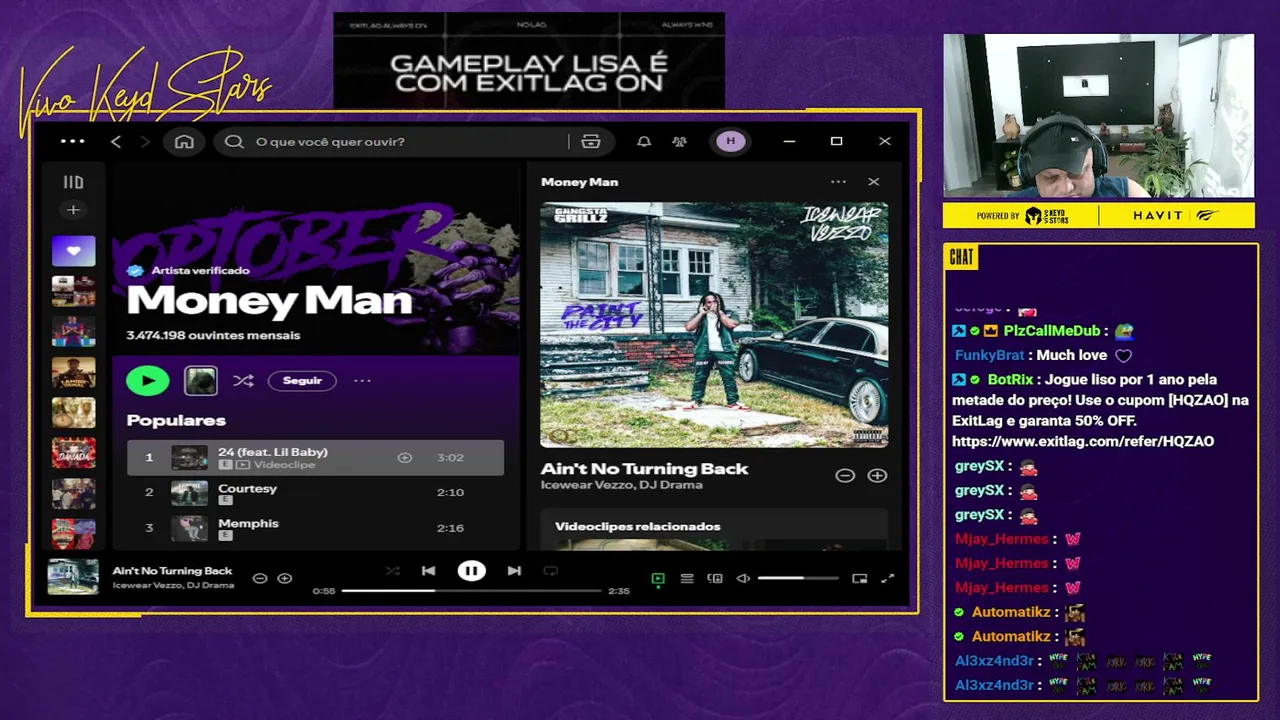Create a playlist with the sidebar plus
This screenshot has width=1280, height=720.
[x=73, y=210]
